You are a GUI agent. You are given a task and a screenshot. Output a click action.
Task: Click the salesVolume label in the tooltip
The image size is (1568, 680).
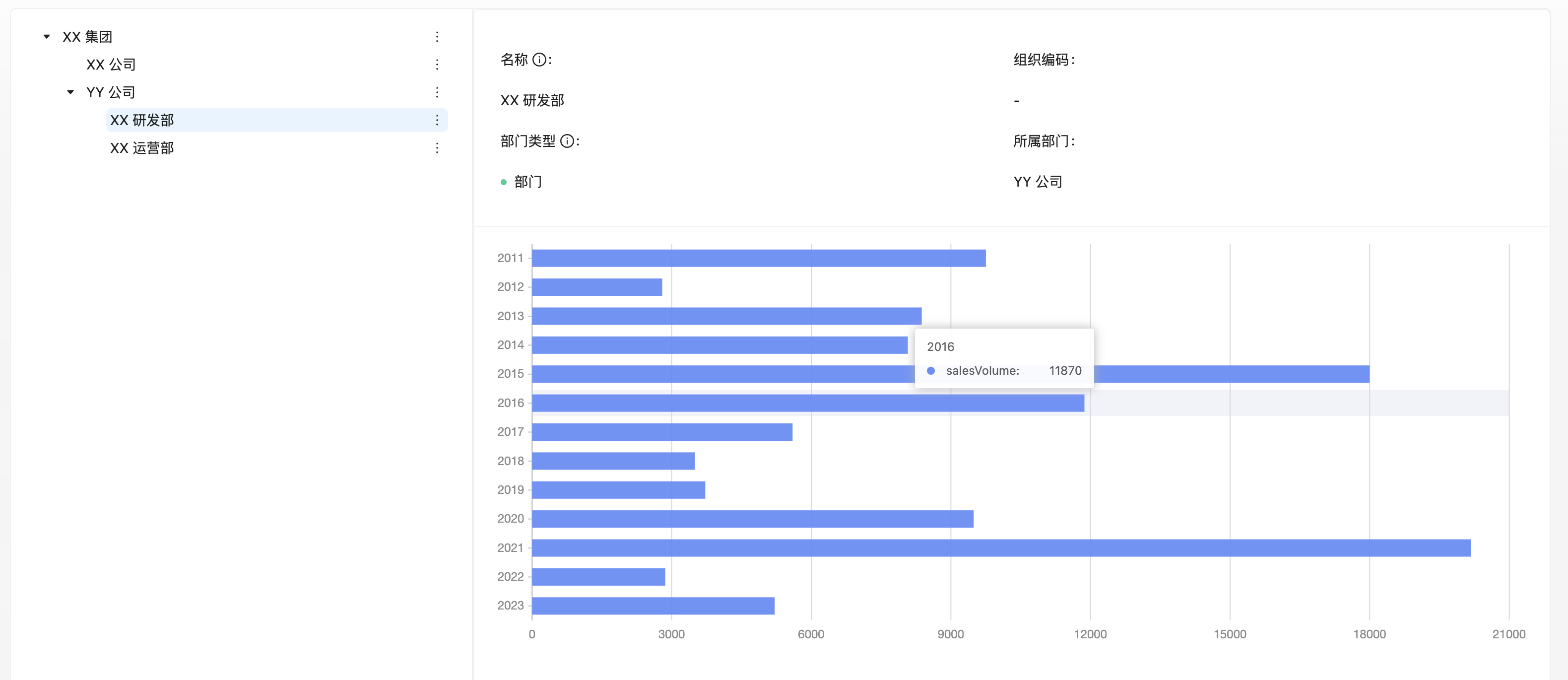tap(982, 371)
